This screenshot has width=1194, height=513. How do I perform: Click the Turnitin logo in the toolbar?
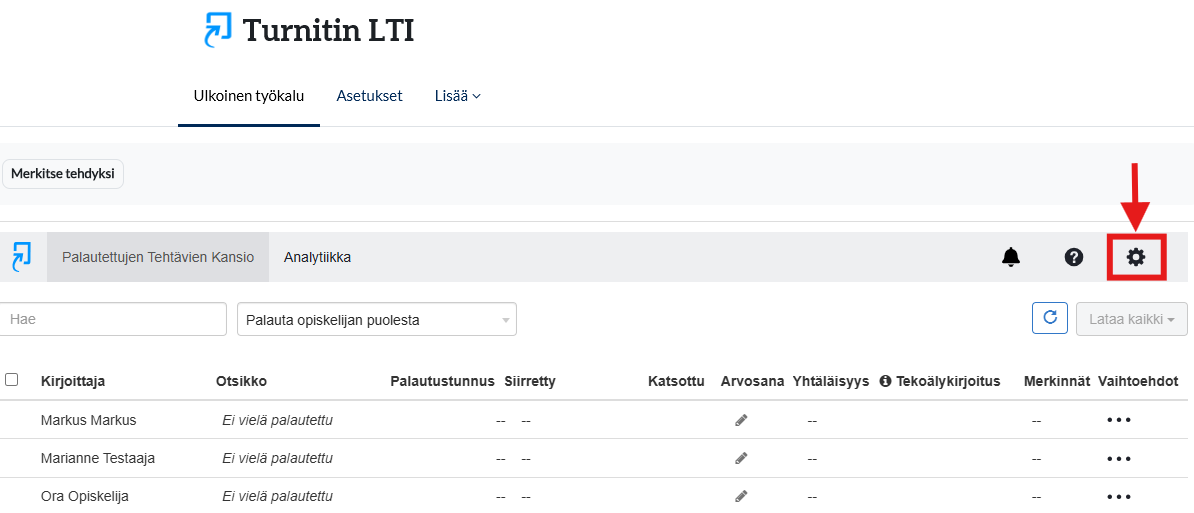click(x=21, y=257)
